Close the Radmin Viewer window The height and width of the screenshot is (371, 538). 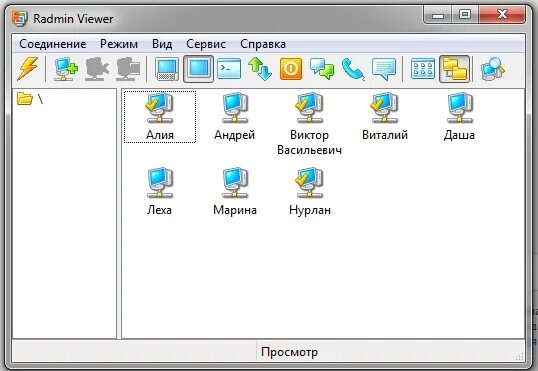pos(502,15)
